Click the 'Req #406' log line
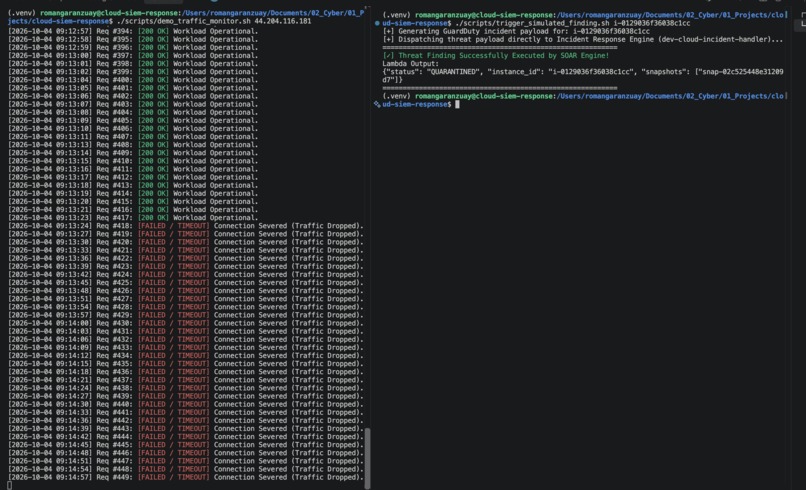 (x=133, y=129)
